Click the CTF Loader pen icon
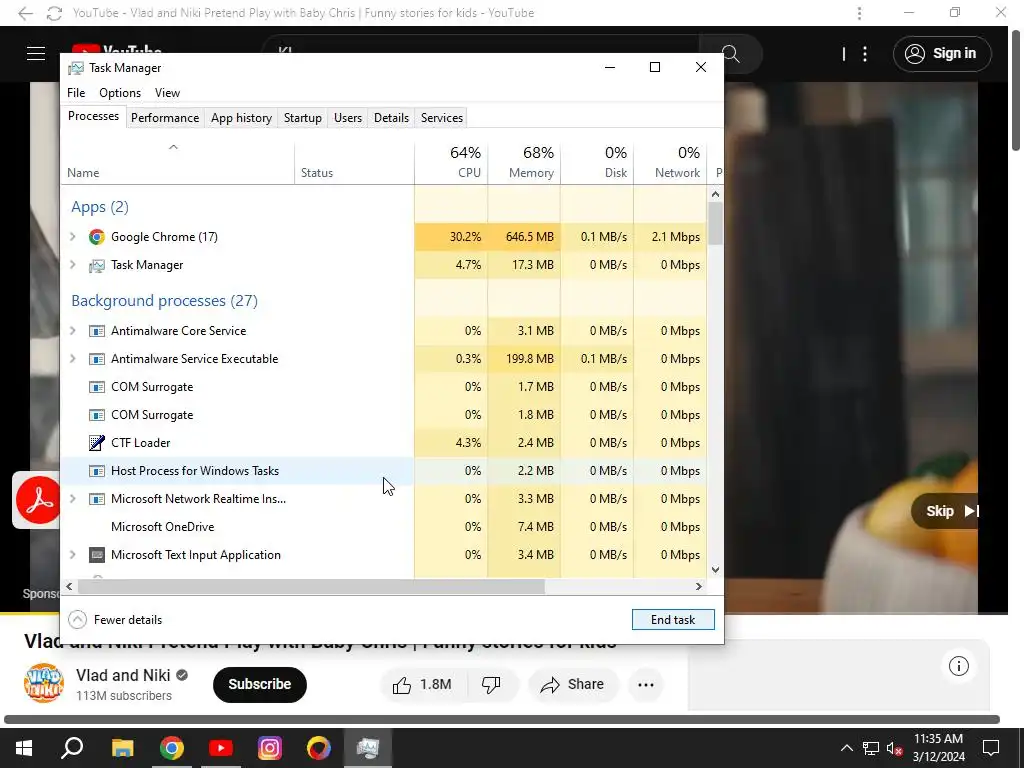1024x768 pixels. pos(97,443)
